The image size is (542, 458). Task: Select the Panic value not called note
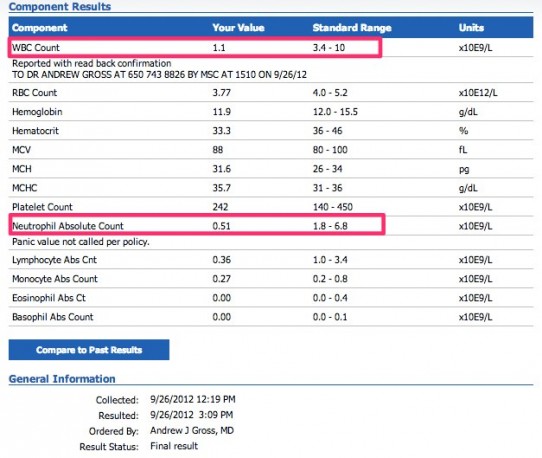click(81, 242)
